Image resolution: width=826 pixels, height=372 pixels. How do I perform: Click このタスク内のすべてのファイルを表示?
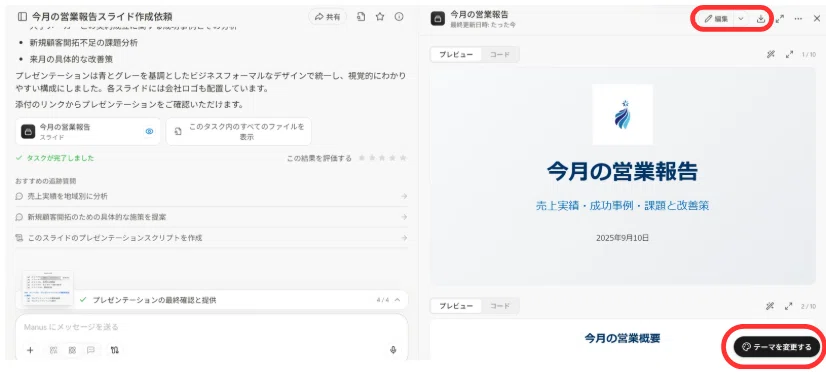pyautogui.click(x=238, y=131)
